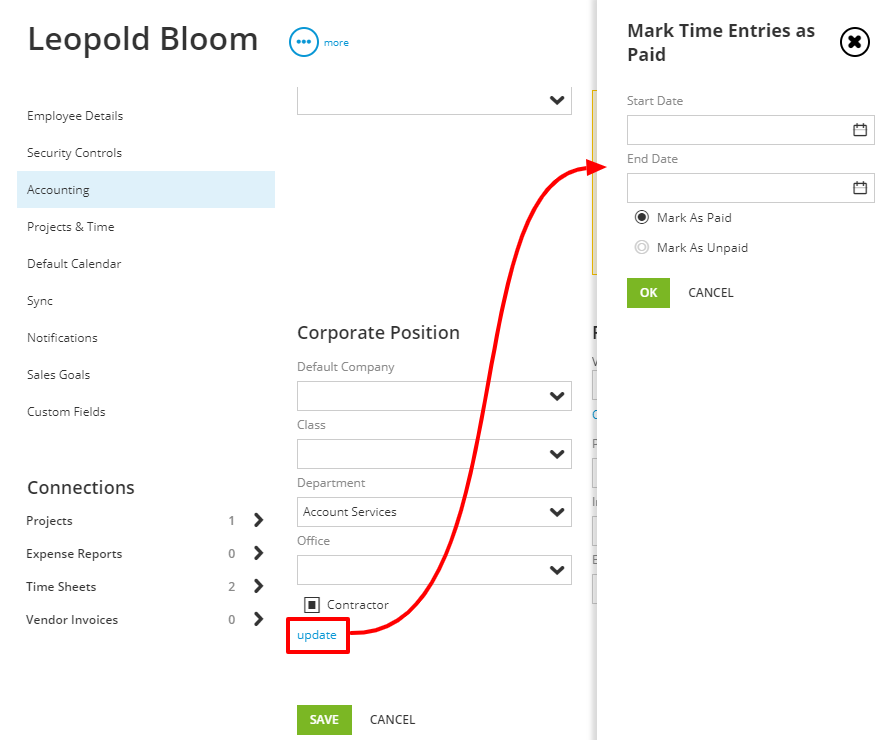Select the Mark As Paid option
Screen dimensions: 880x740
tap(641, 217)
